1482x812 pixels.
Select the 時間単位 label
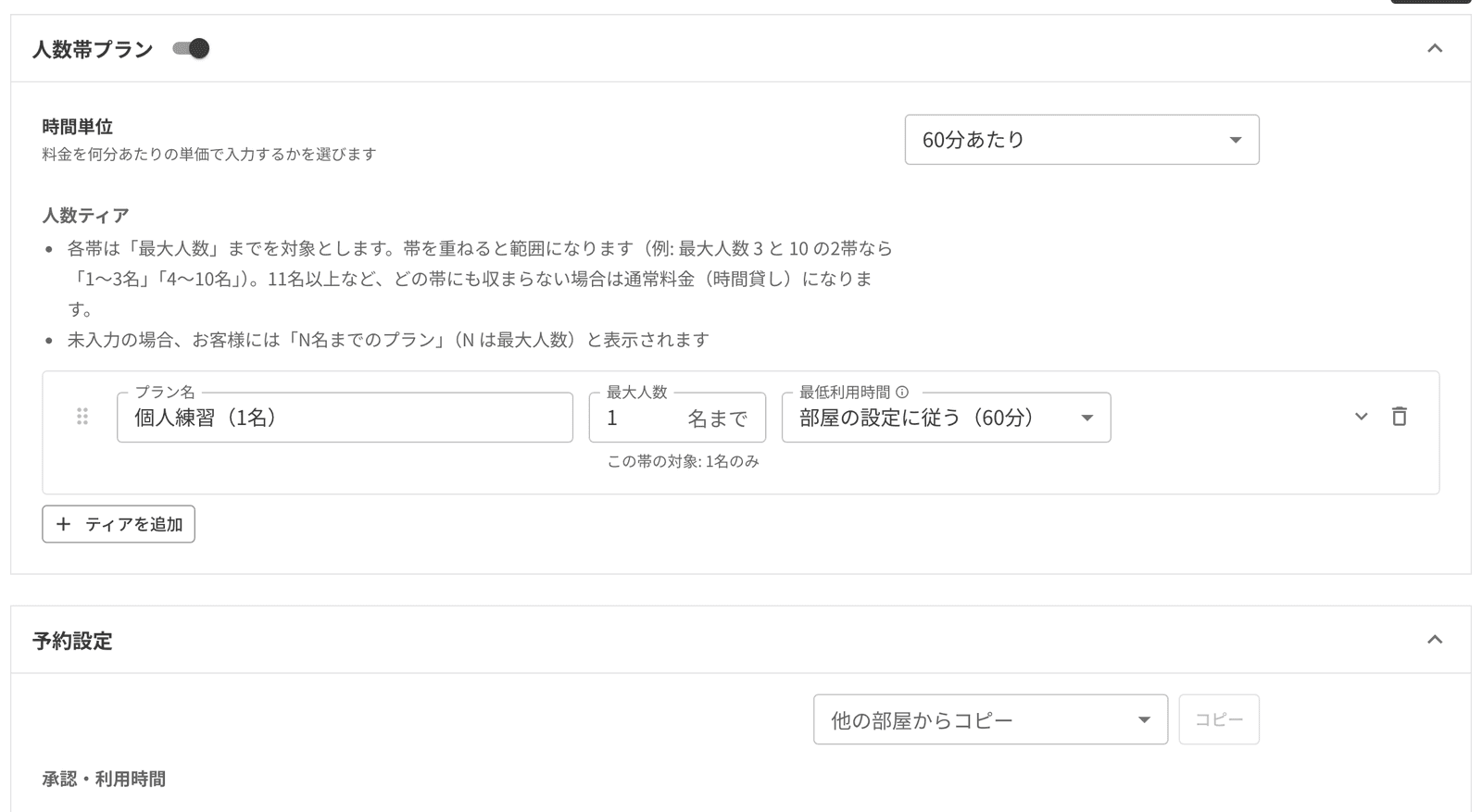(x=78, y=127)
